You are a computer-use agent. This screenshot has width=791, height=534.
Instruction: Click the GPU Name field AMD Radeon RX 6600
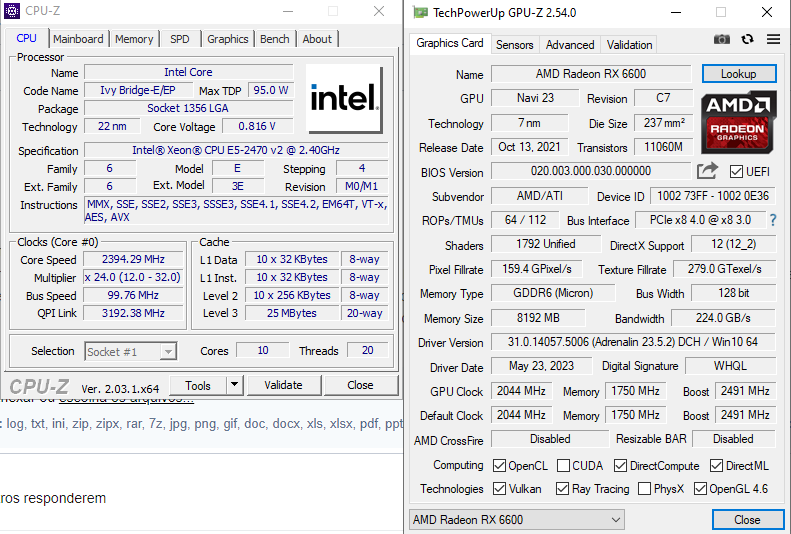[x=591, y=74]
